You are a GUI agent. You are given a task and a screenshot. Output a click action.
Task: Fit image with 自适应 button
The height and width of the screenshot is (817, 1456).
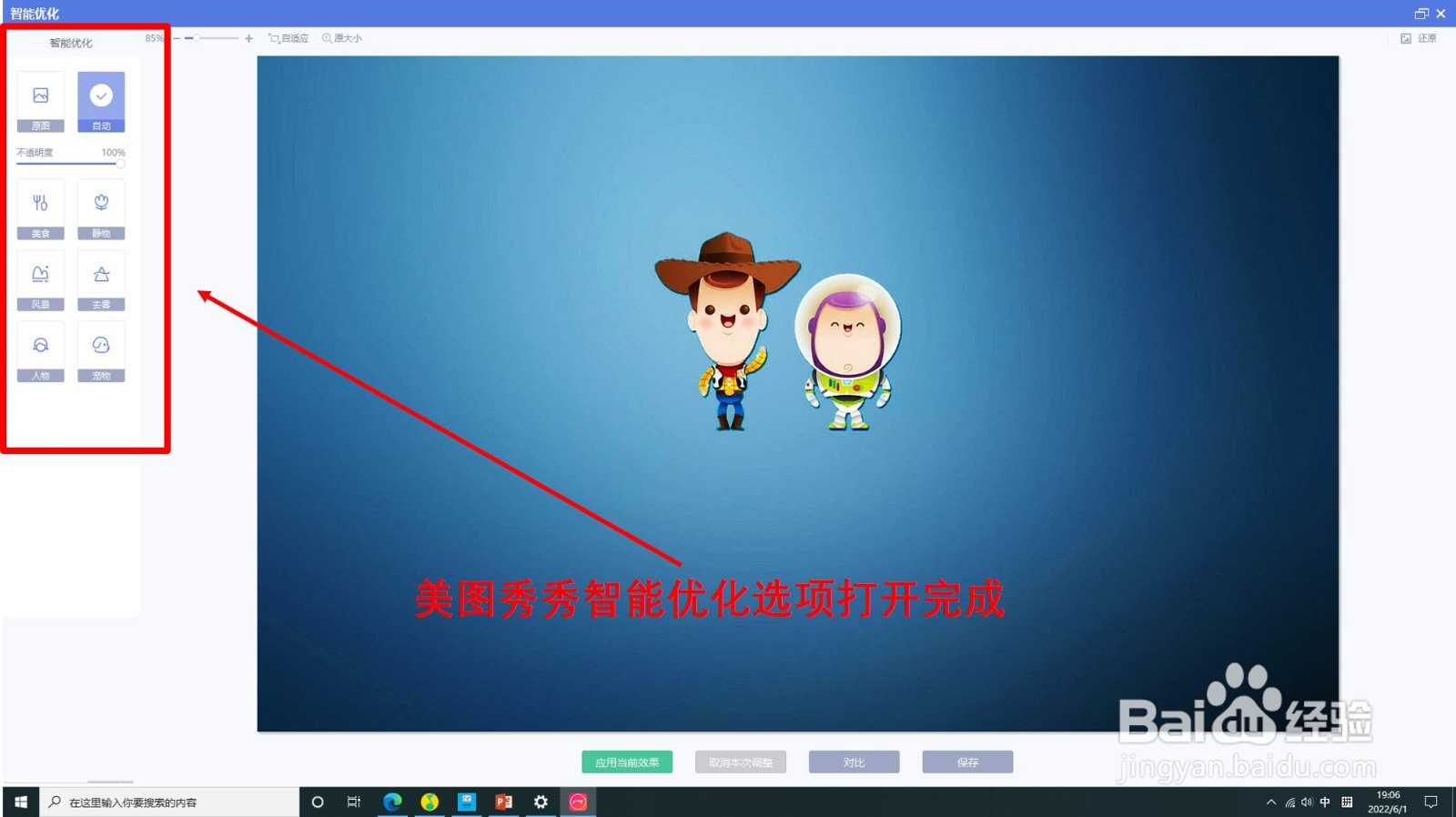288,38
